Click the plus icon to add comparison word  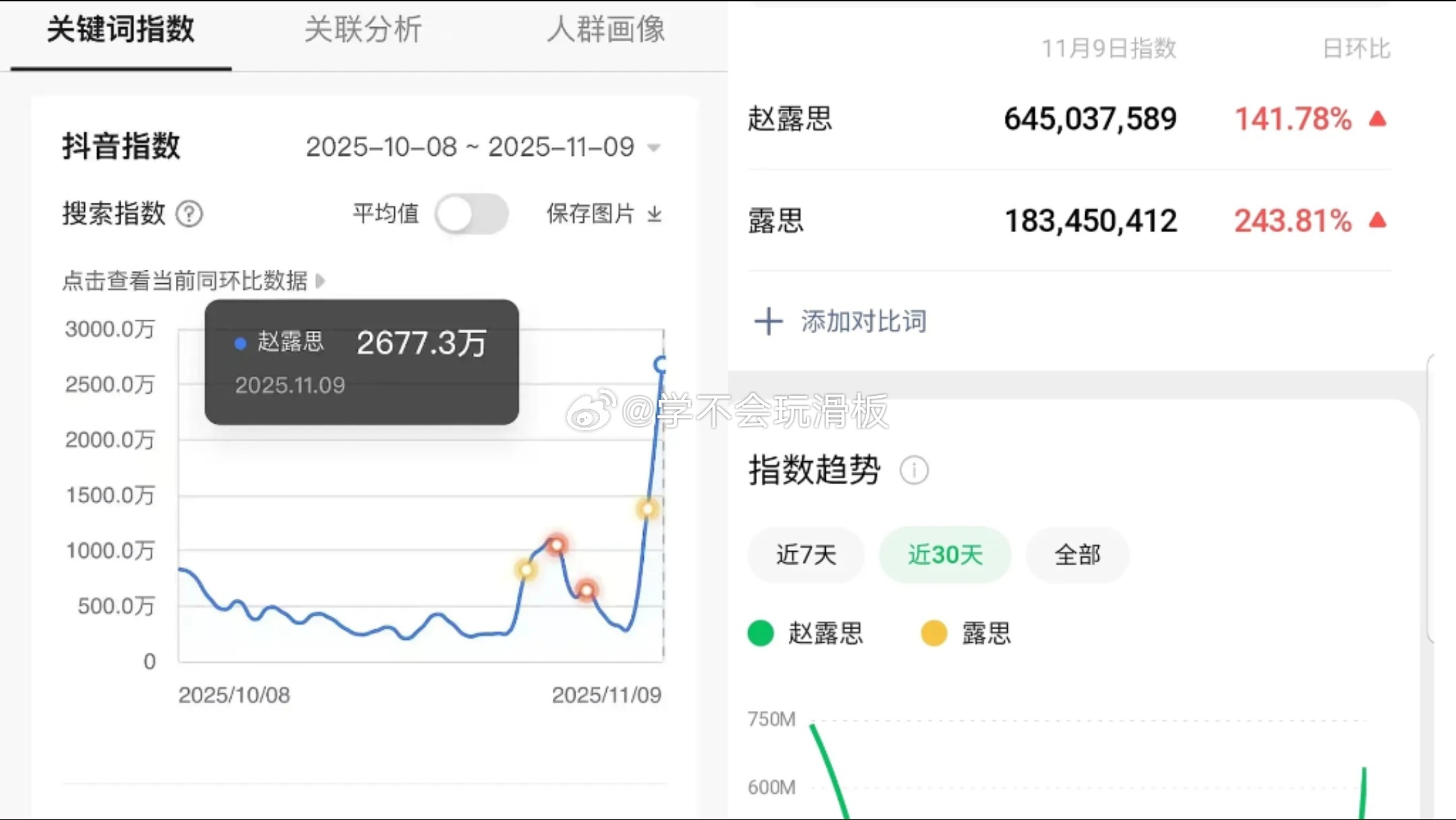point(768,321)
